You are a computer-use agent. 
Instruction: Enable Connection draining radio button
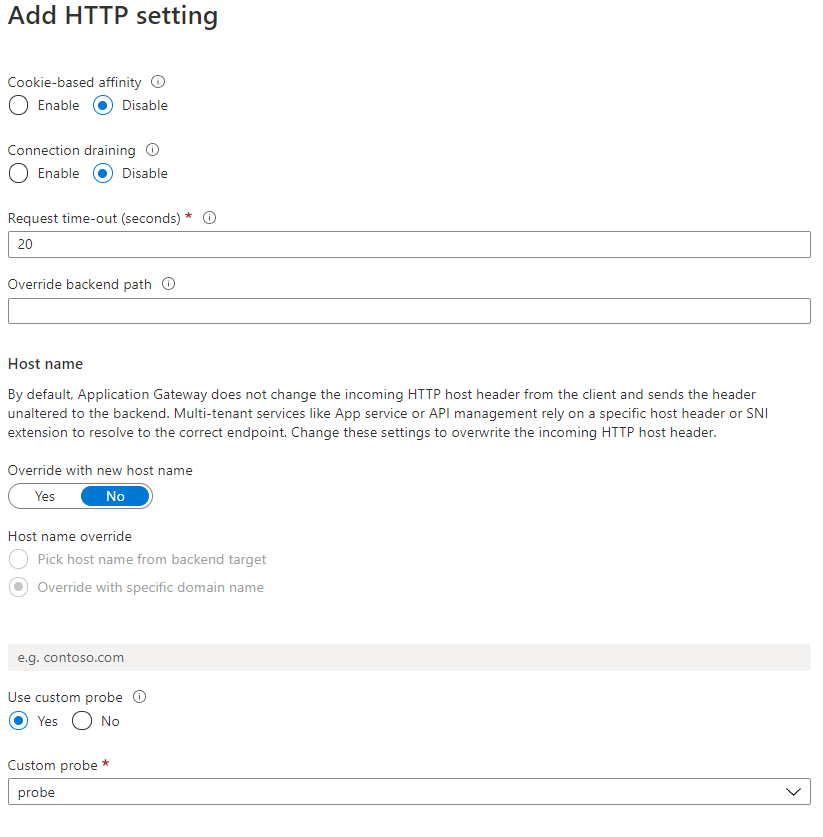pyautogui.click(x=18, y=173)
